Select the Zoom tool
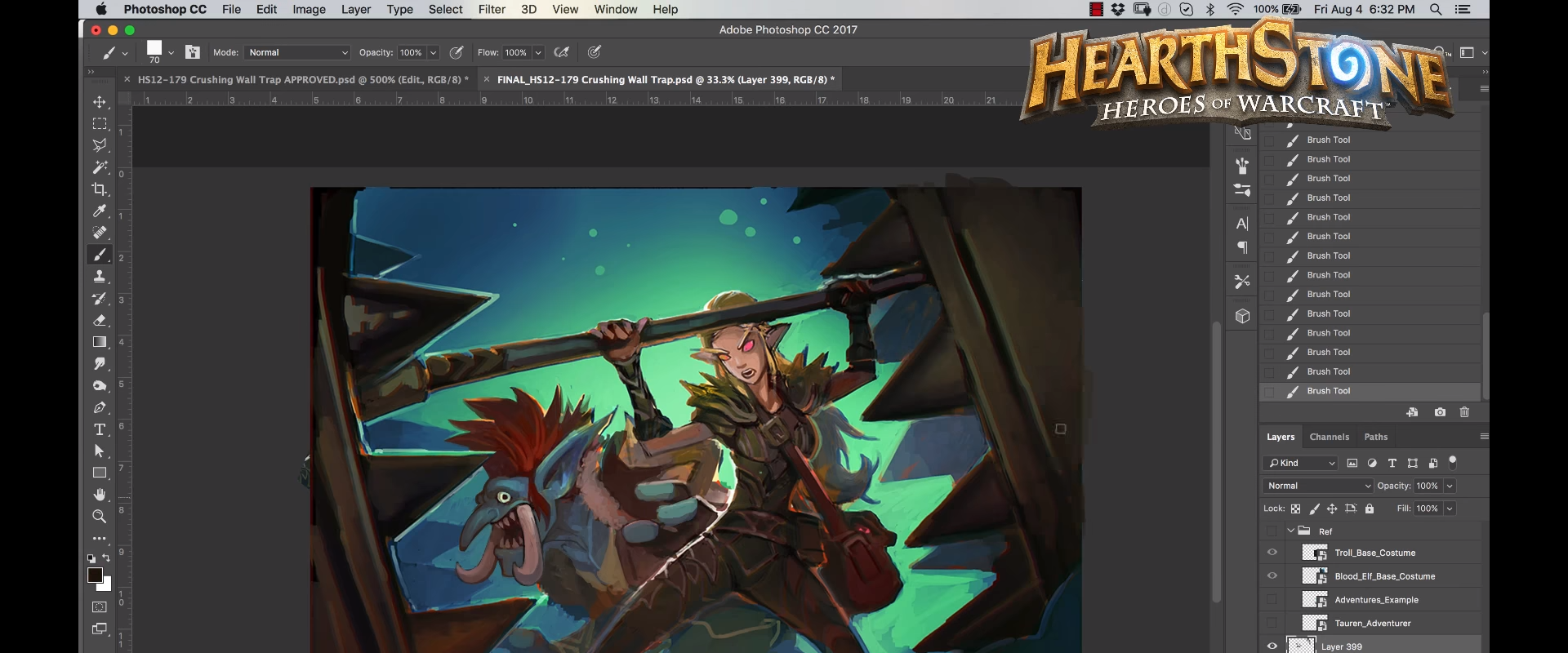This screenshot has height=653, width=1568. point(100,517)
